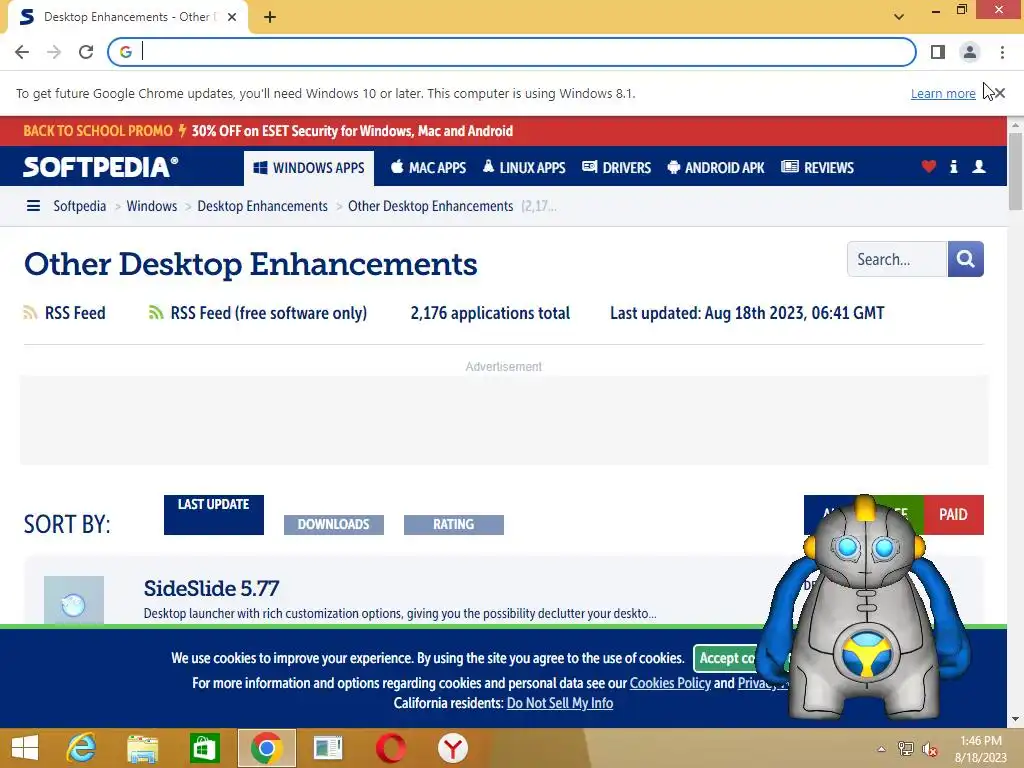Open the Android APK section
Screen dimensions: 1024x768
click(x=716, y=168)
